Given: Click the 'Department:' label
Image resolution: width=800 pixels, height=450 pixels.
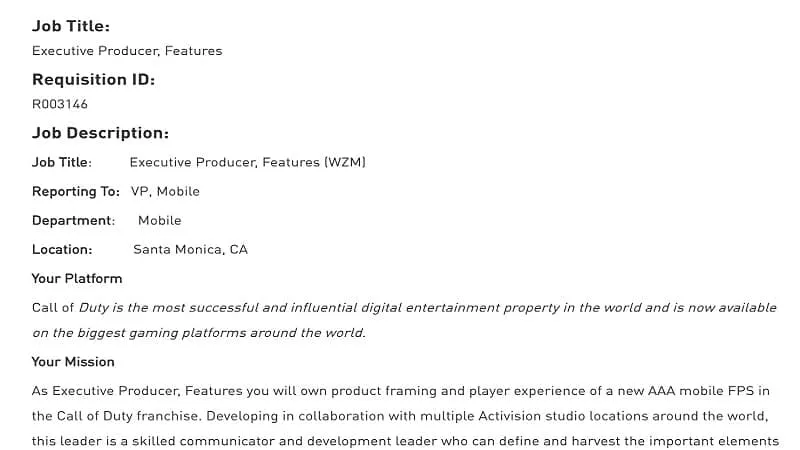Looking at the screenshot, I should tap(73, 221).
